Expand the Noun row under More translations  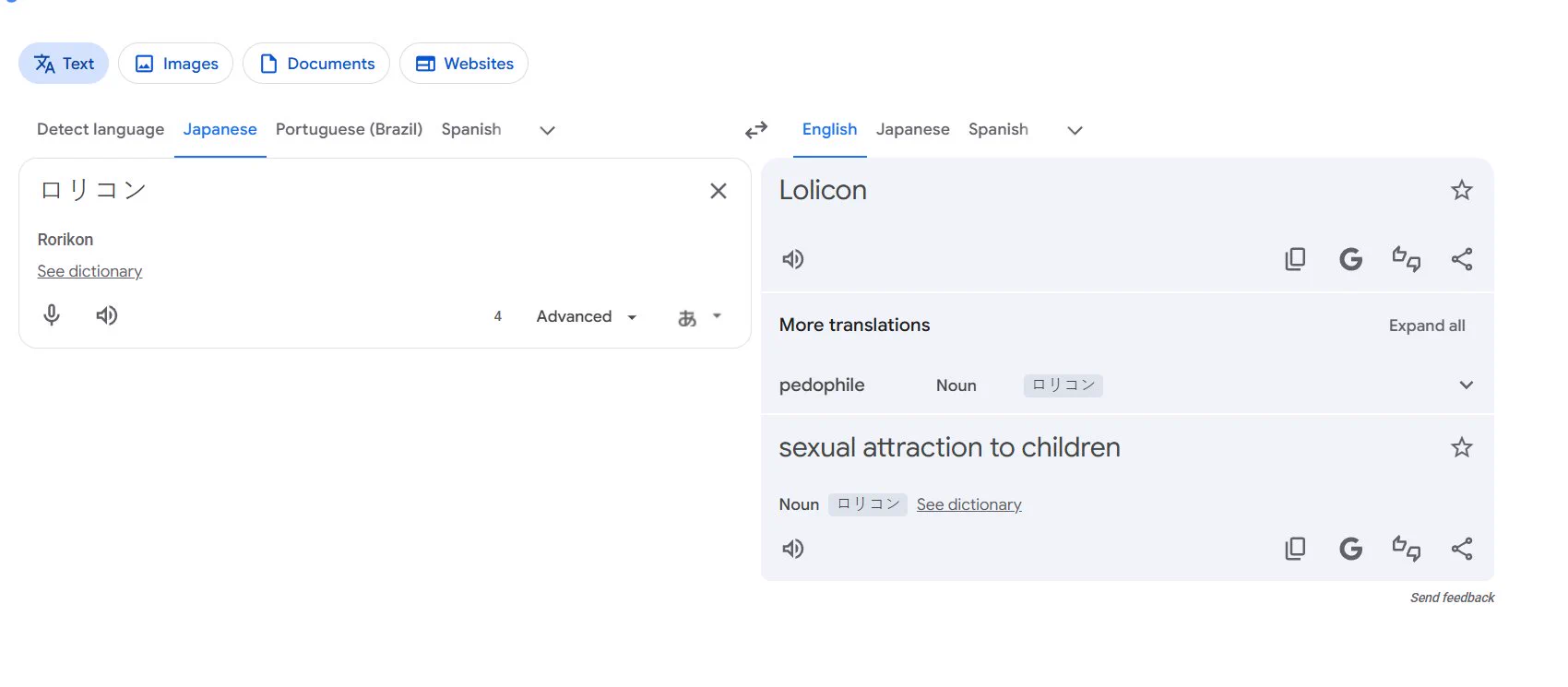[1466, 385]
